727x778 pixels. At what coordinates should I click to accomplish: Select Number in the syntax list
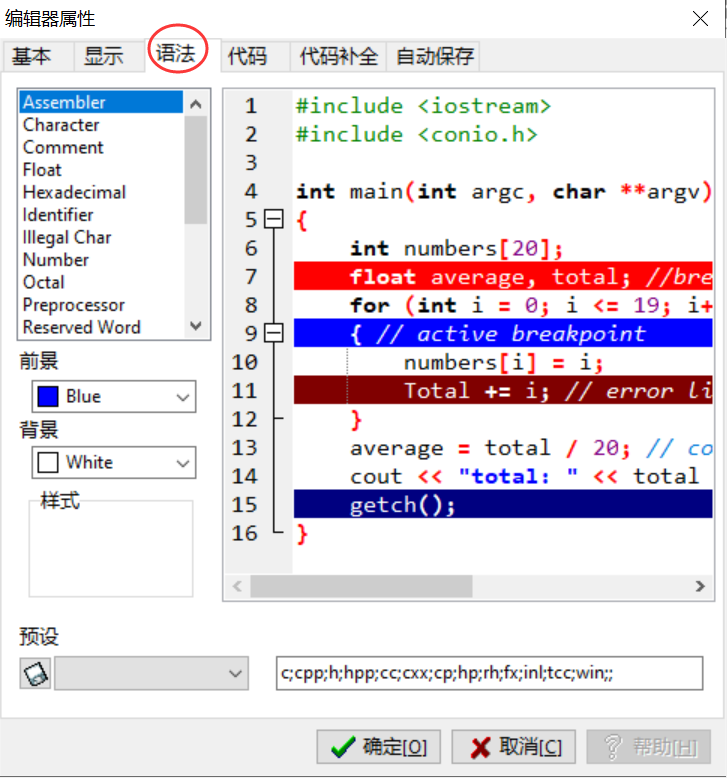101,259
